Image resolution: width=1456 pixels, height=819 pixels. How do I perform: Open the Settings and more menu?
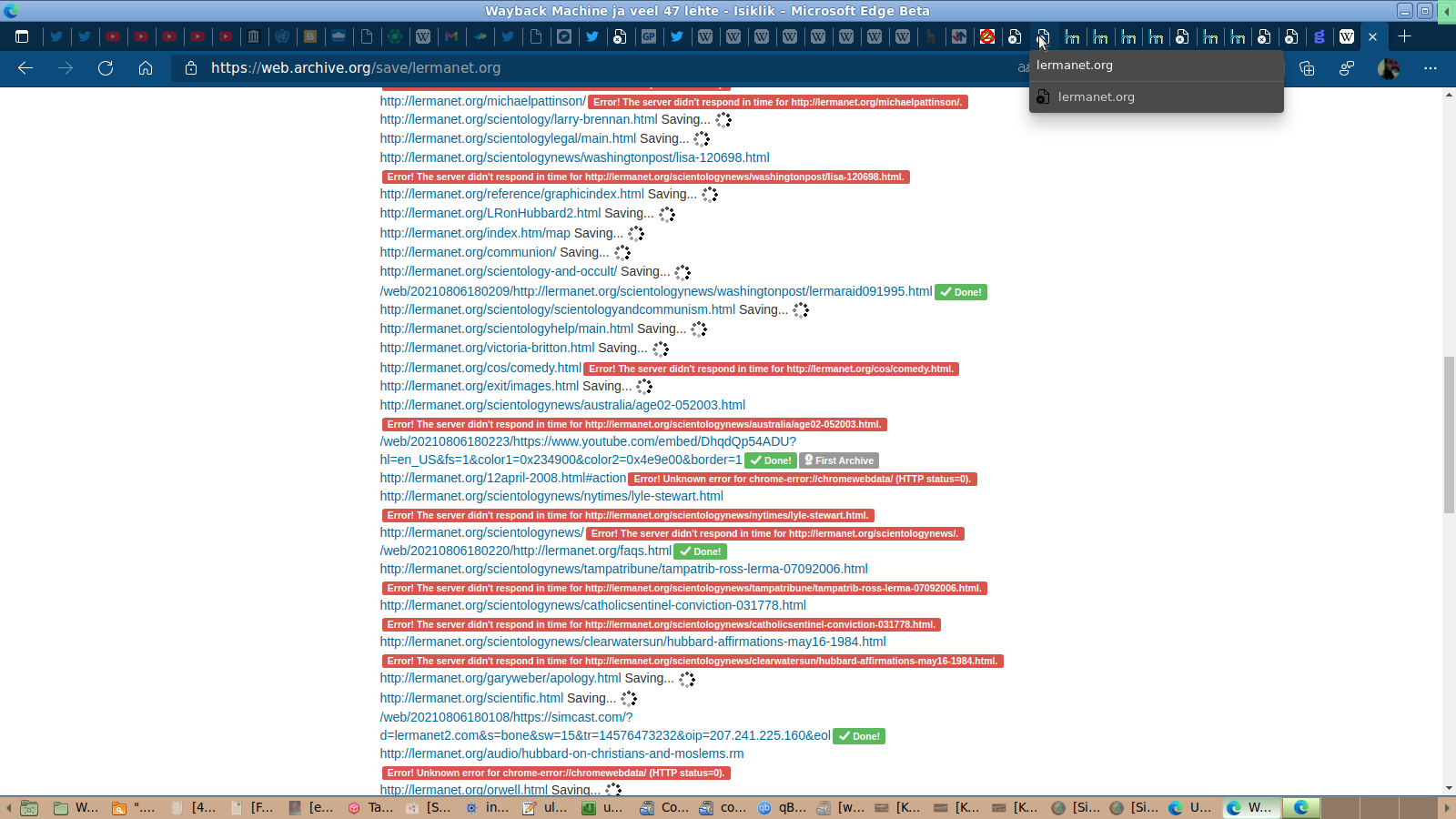click(1431, 68)
